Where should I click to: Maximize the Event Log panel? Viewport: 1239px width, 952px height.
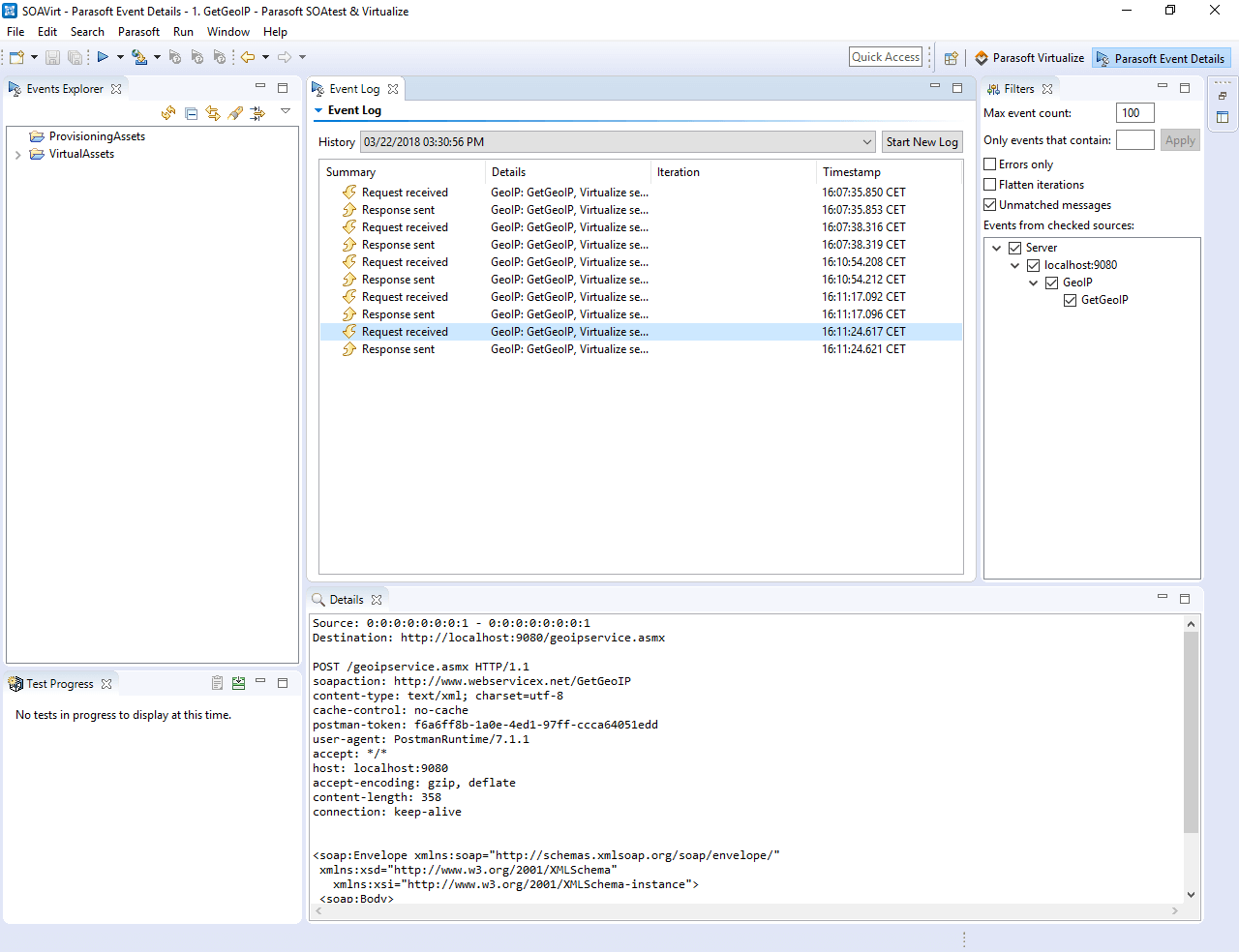(957, 87)
